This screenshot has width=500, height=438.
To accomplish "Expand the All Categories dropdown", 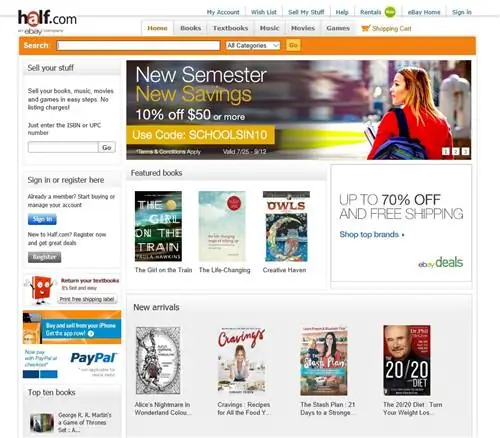I will pos(253,45).
